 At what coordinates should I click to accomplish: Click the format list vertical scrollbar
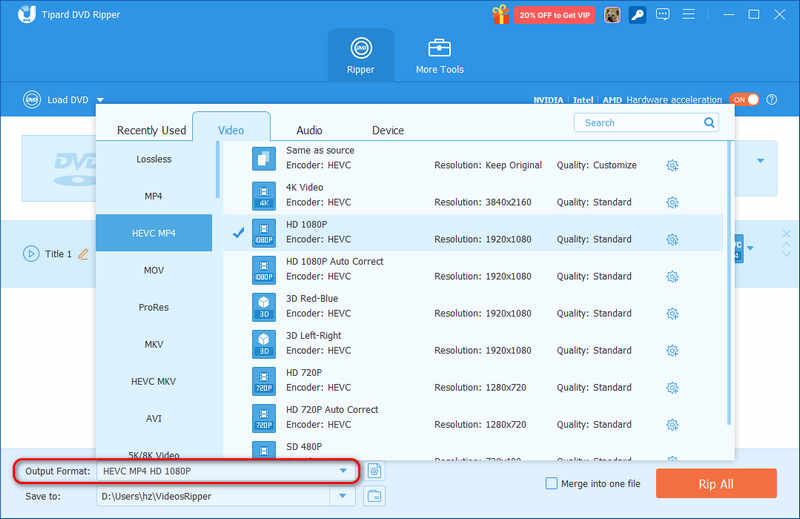pyautogui.click(x=729, y=282)
